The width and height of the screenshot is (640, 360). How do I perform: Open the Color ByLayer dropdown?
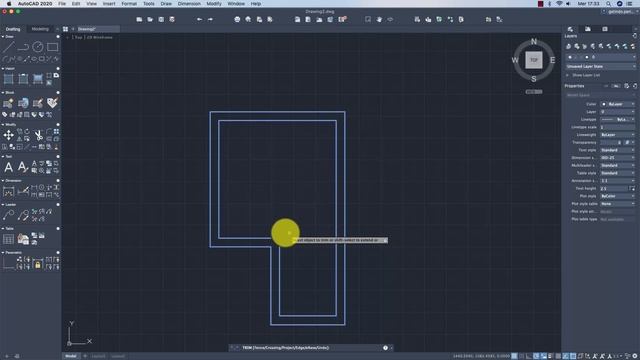tap(618, 104)
